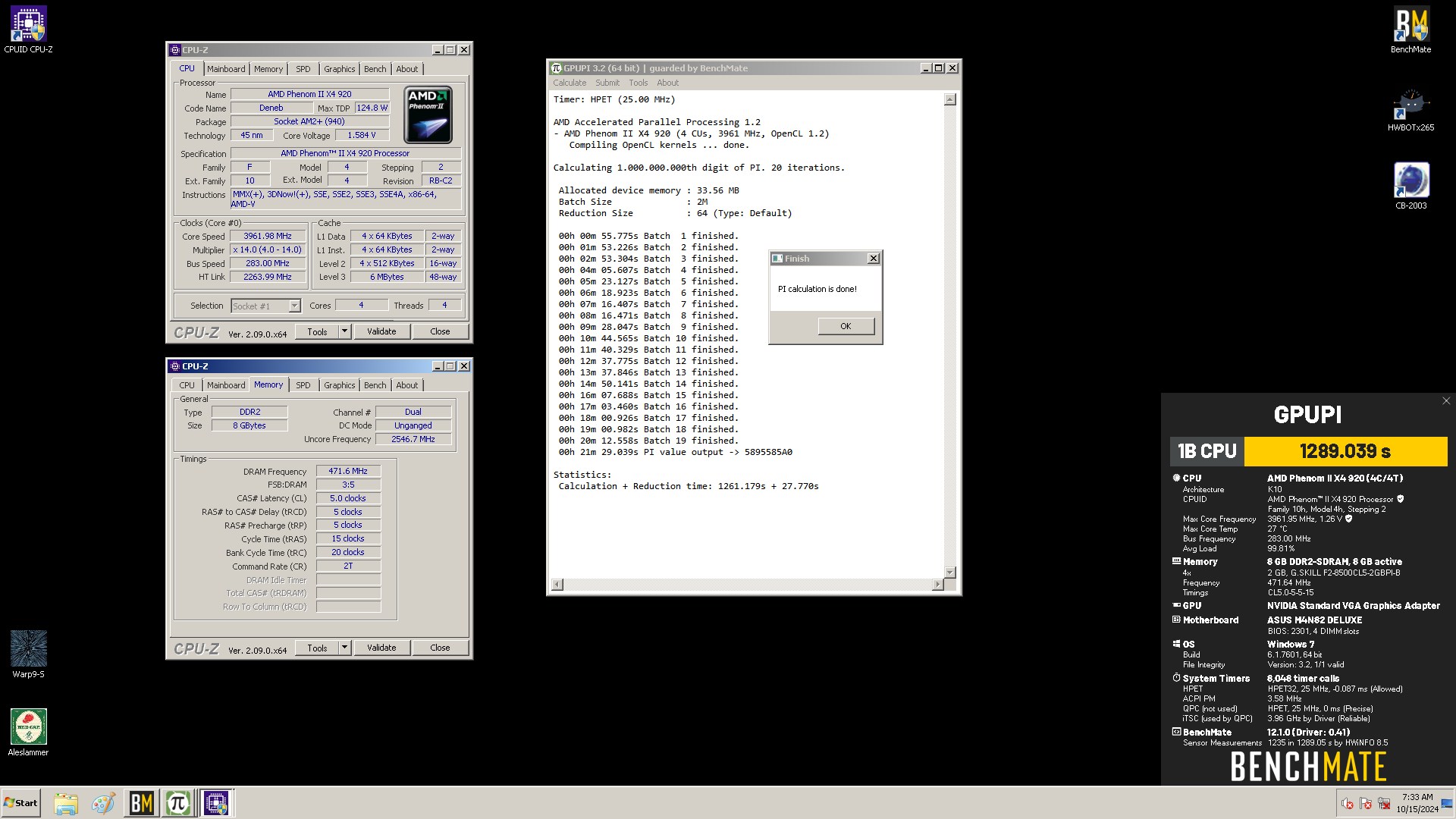Click the 1289.039 s score in BenchMate
The width and height of the screenshot is (1456, 819).
pos(1345,451)
